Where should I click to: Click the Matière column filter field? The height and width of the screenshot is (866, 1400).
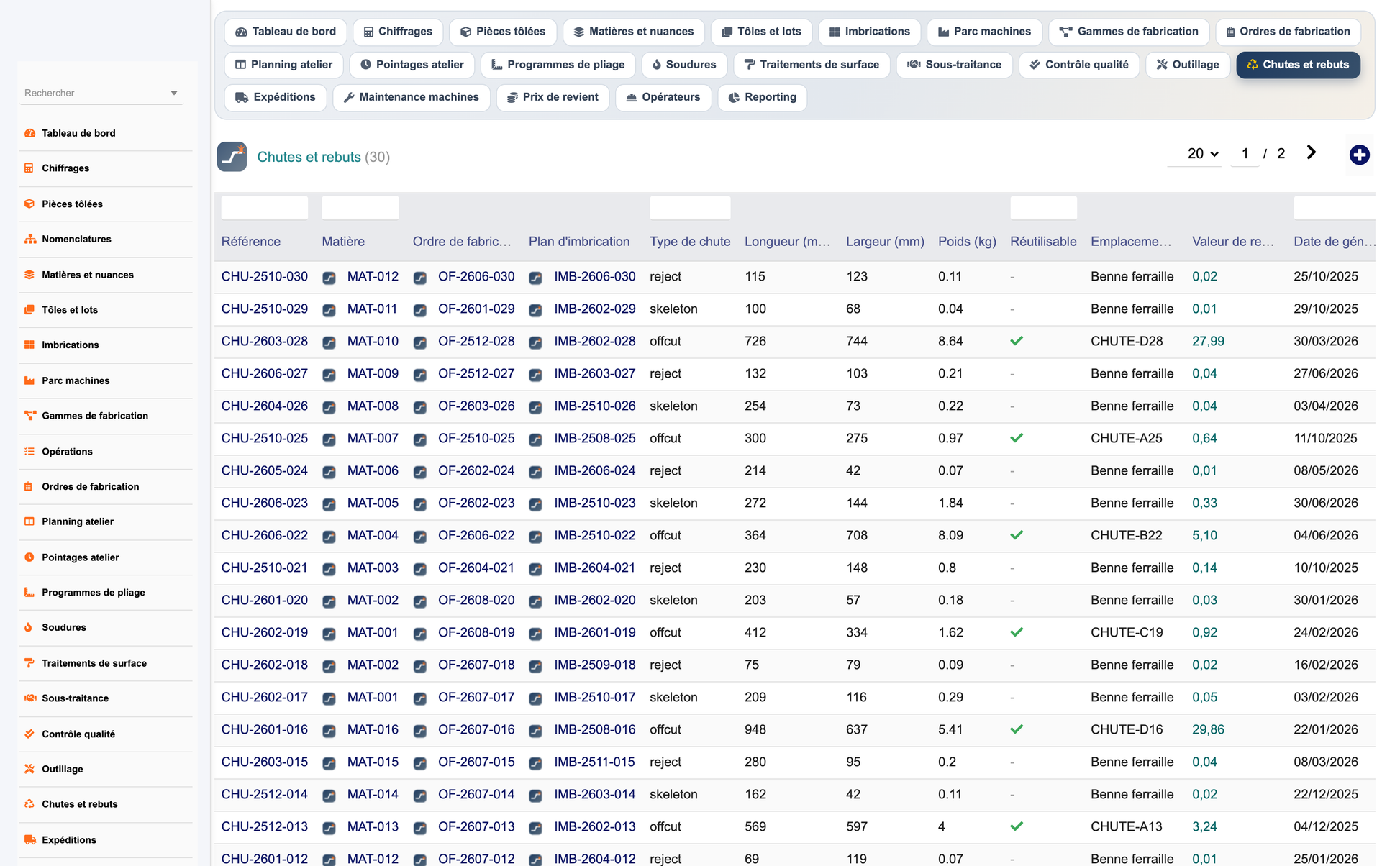point(360,208)
